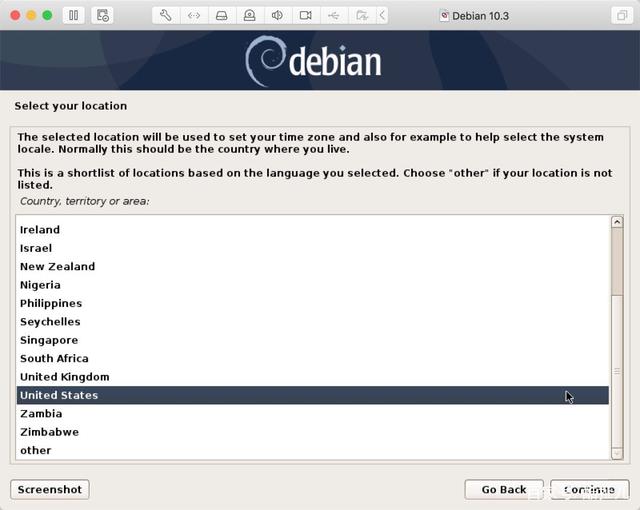This screenshot has height=510, width=640.
Task: Pick Singapore from the list
Action: tap(313, 340)
